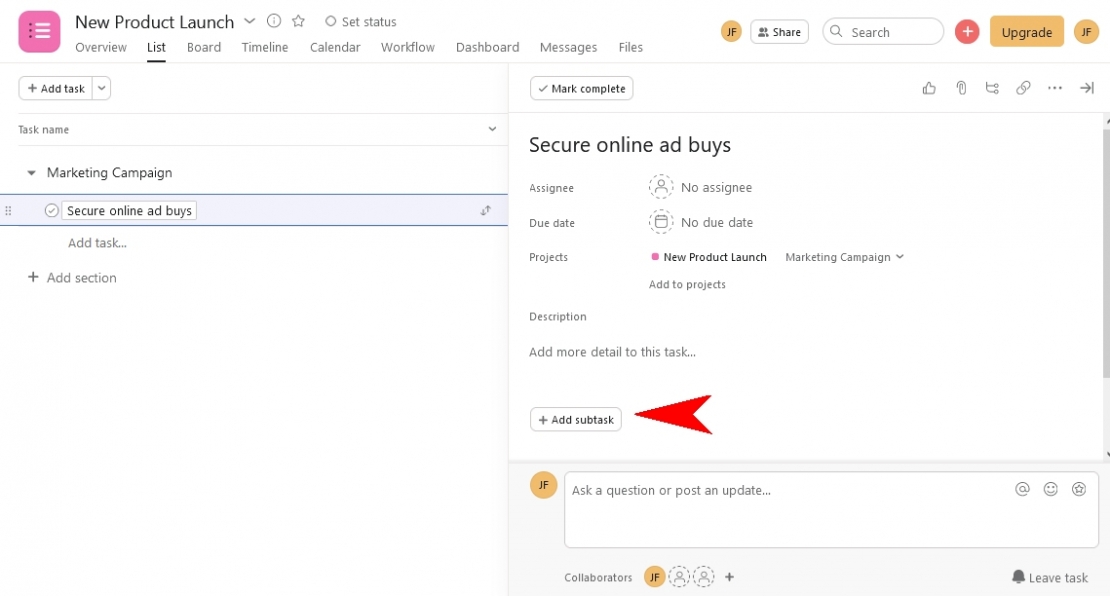Click the thumbs-up like icon

click(928, 88)
